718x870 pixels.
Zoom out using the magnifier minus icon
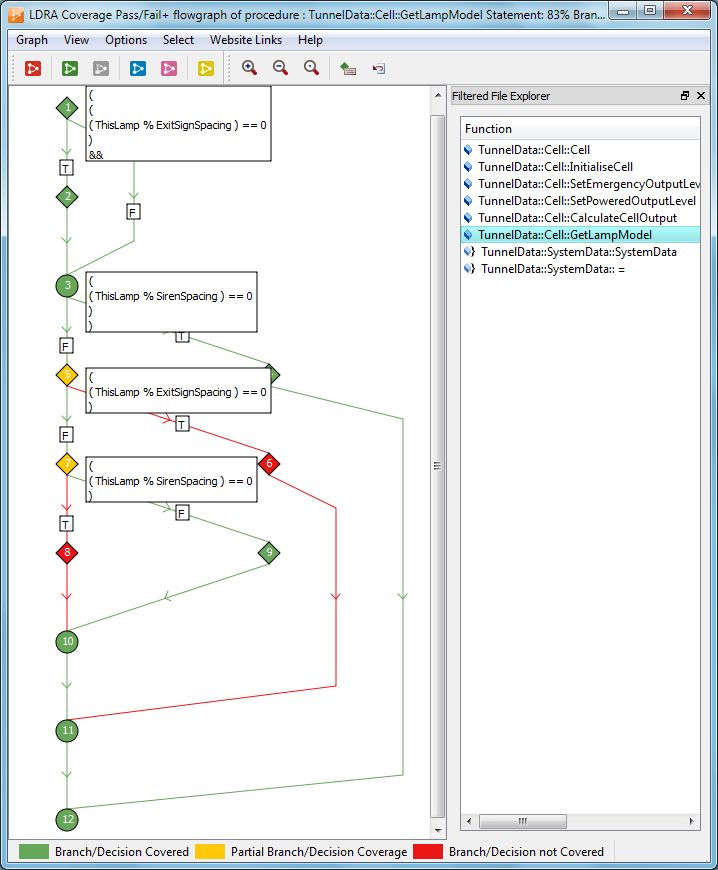280,68
